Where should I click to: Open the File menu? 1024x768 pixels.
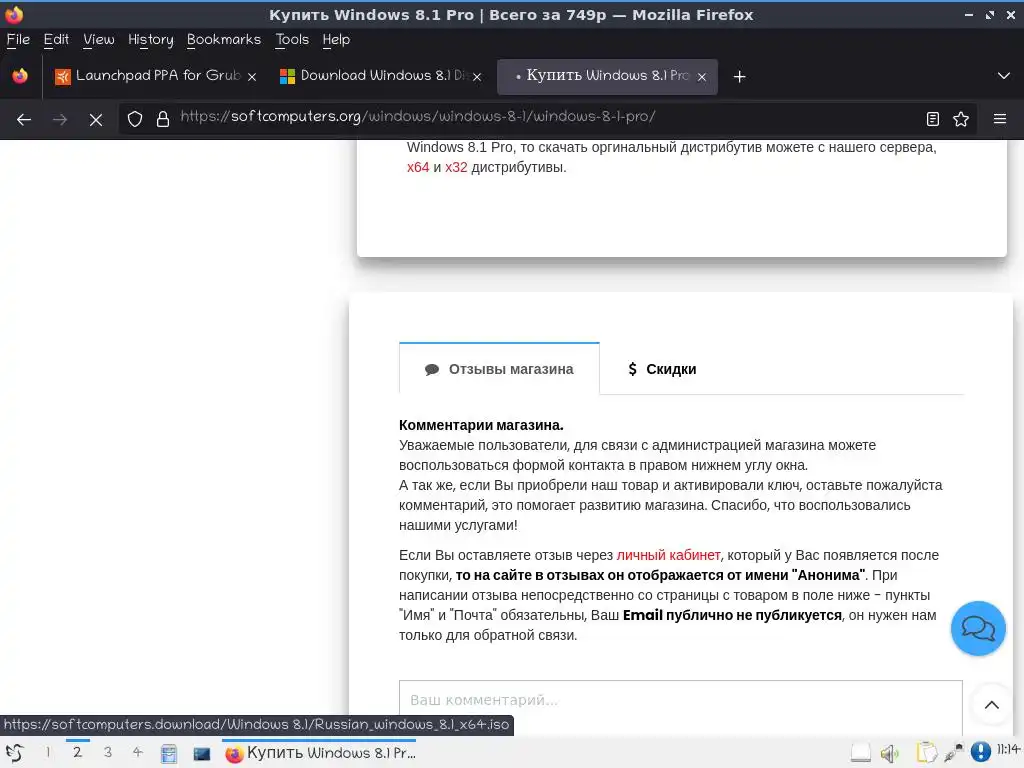pyautogui.click(x=18, y=40)
